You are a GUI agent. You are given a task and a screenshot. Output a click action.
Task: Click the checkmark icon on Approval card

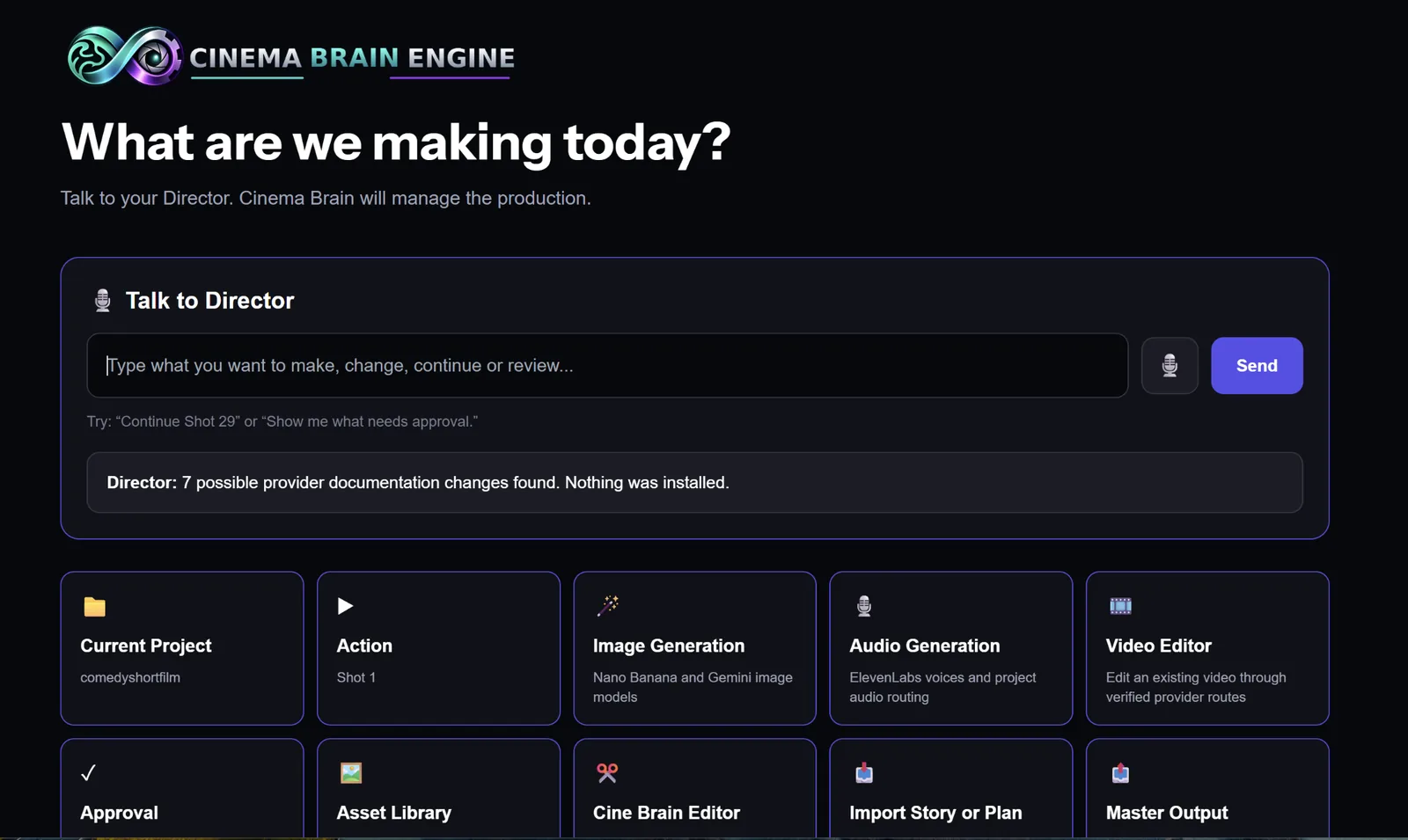coord(88,772)
